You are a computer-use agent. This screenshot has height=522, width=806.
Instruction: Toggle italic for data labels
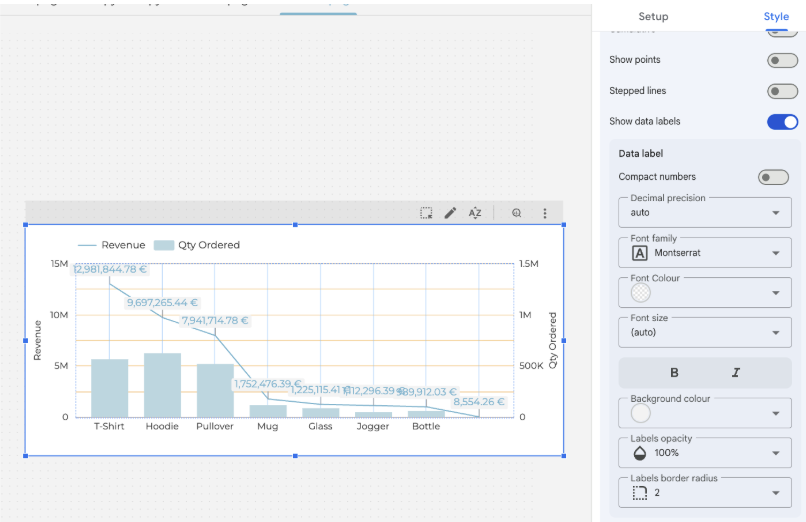click(736, 373)
